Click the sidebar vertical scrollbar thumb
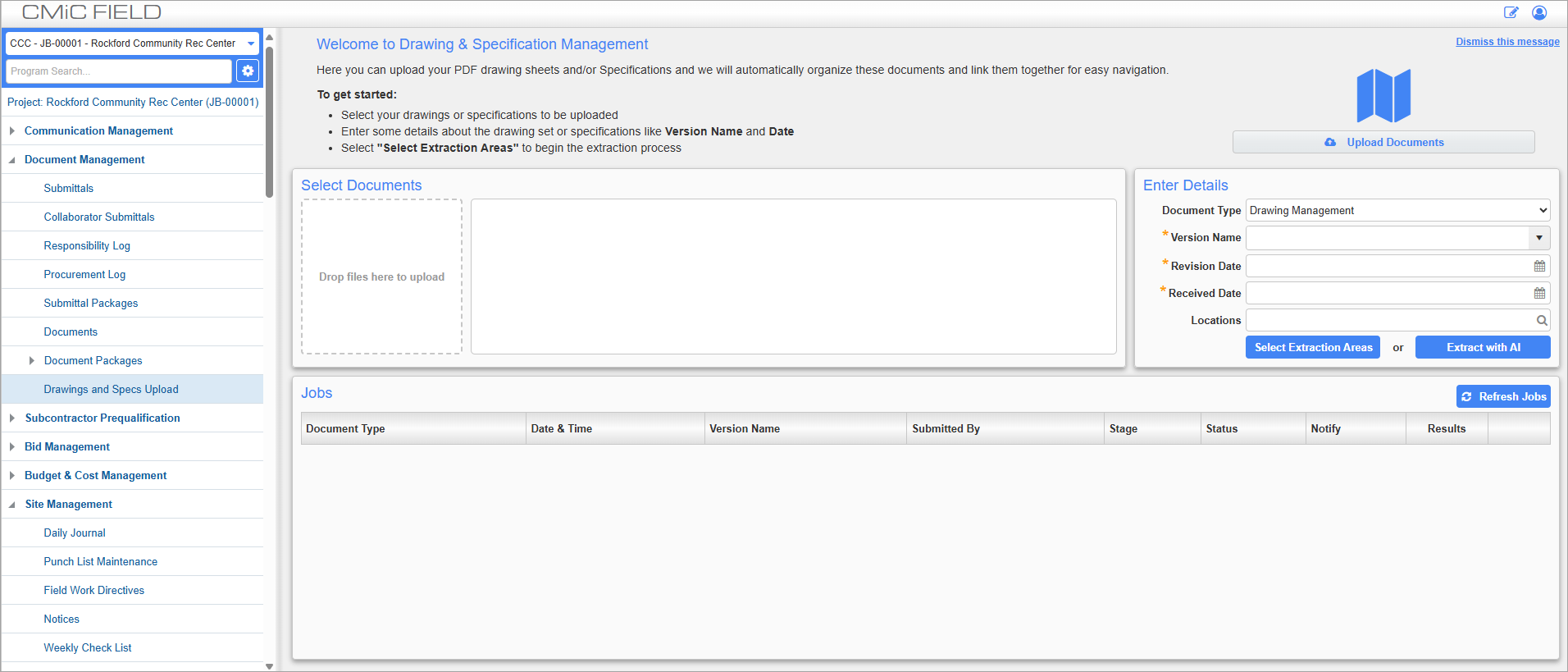 point(269,121)
